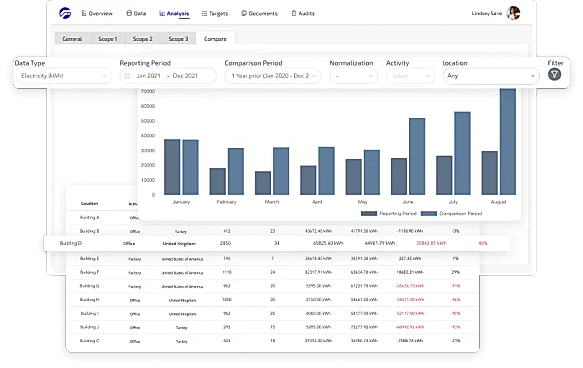583x368 pixels.
Task: Select the Building E row name
Action: pyautogui.click(x=90, y=258)
